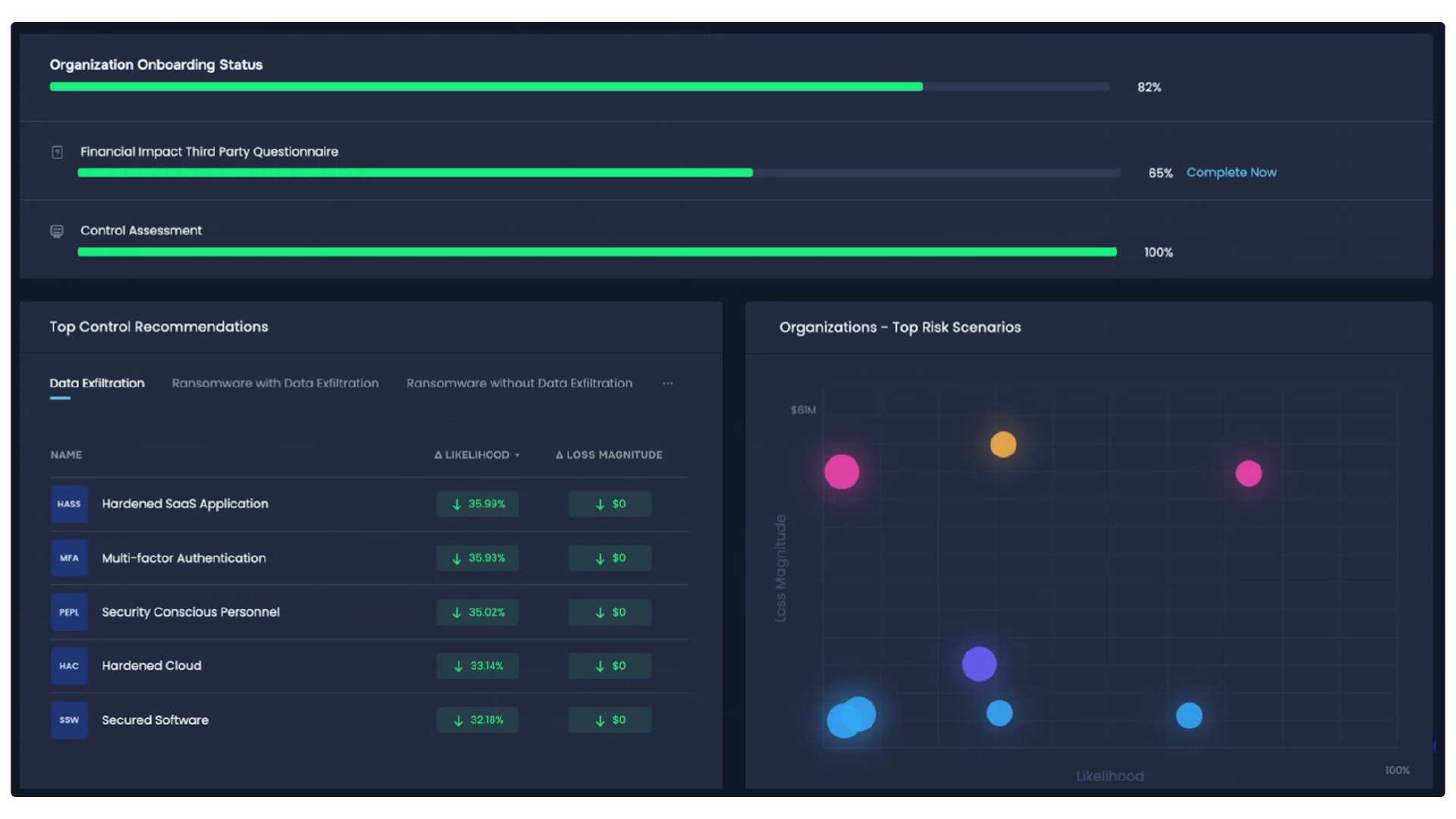Select the orange bubble in the risk scatter plot
This screenshot has height=819, width=1456.
point(1004,444)
